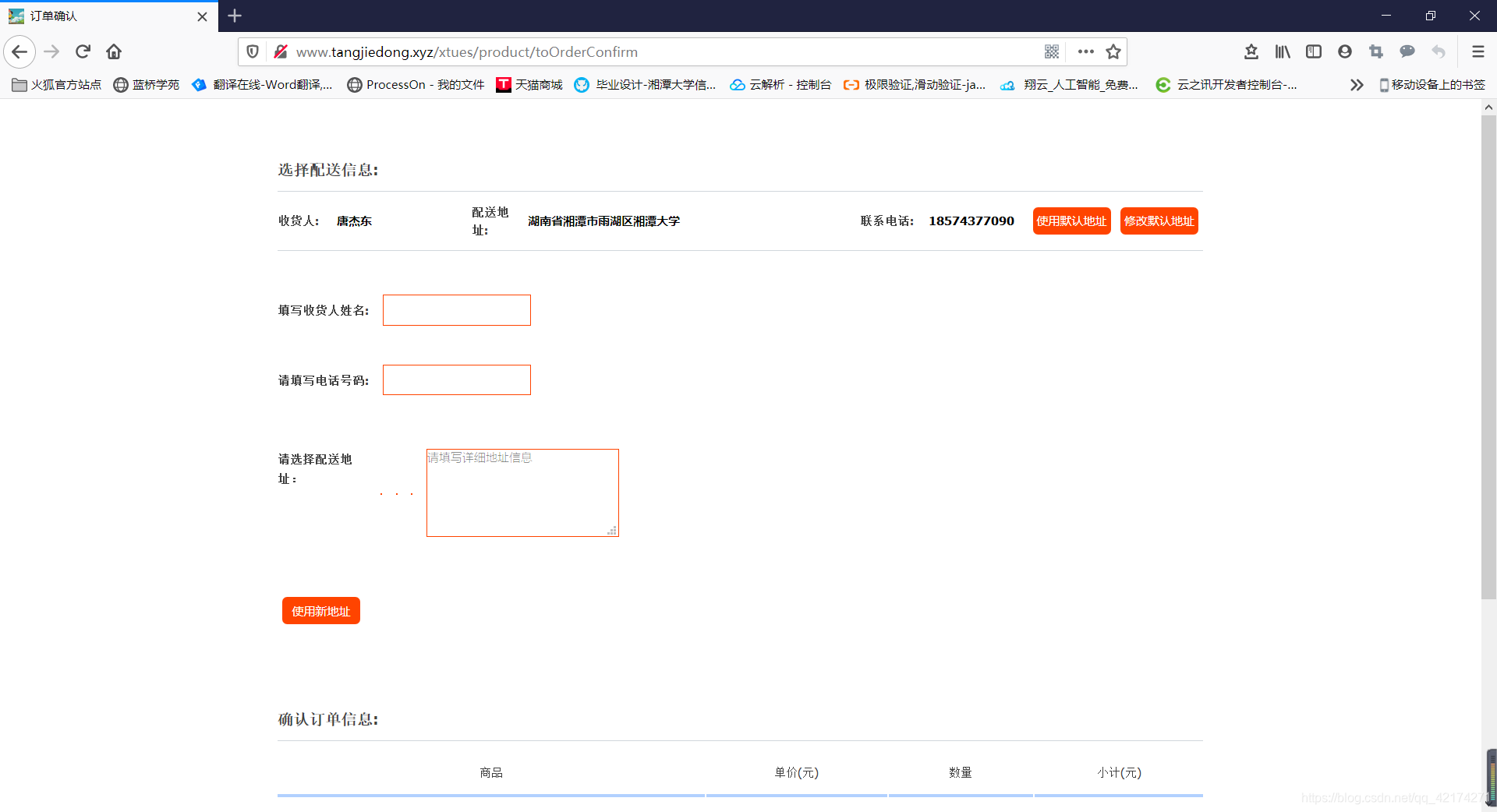
Task: Open ProcessOn 我的文件 bookmark
Action: [x=416, y=85]
